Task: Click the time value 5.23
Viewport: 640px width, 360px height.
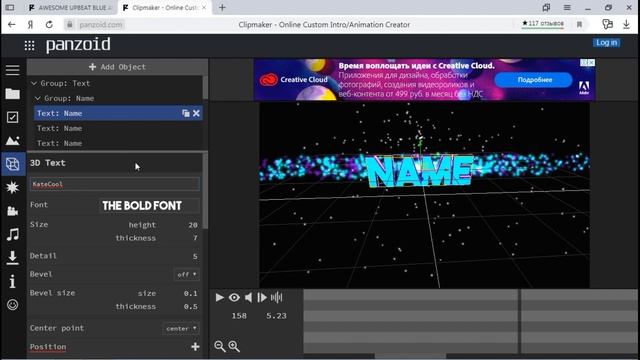Action: [x=276, y=316]
